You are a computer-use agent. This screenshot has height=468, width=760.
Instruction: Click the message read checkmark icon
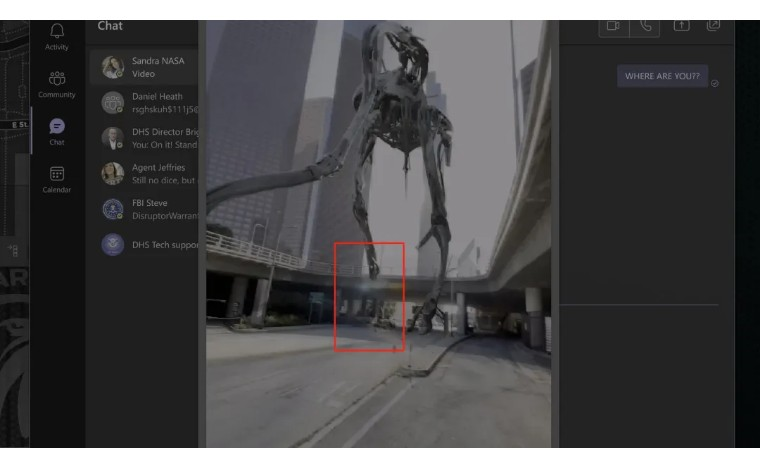coord(715,83)
